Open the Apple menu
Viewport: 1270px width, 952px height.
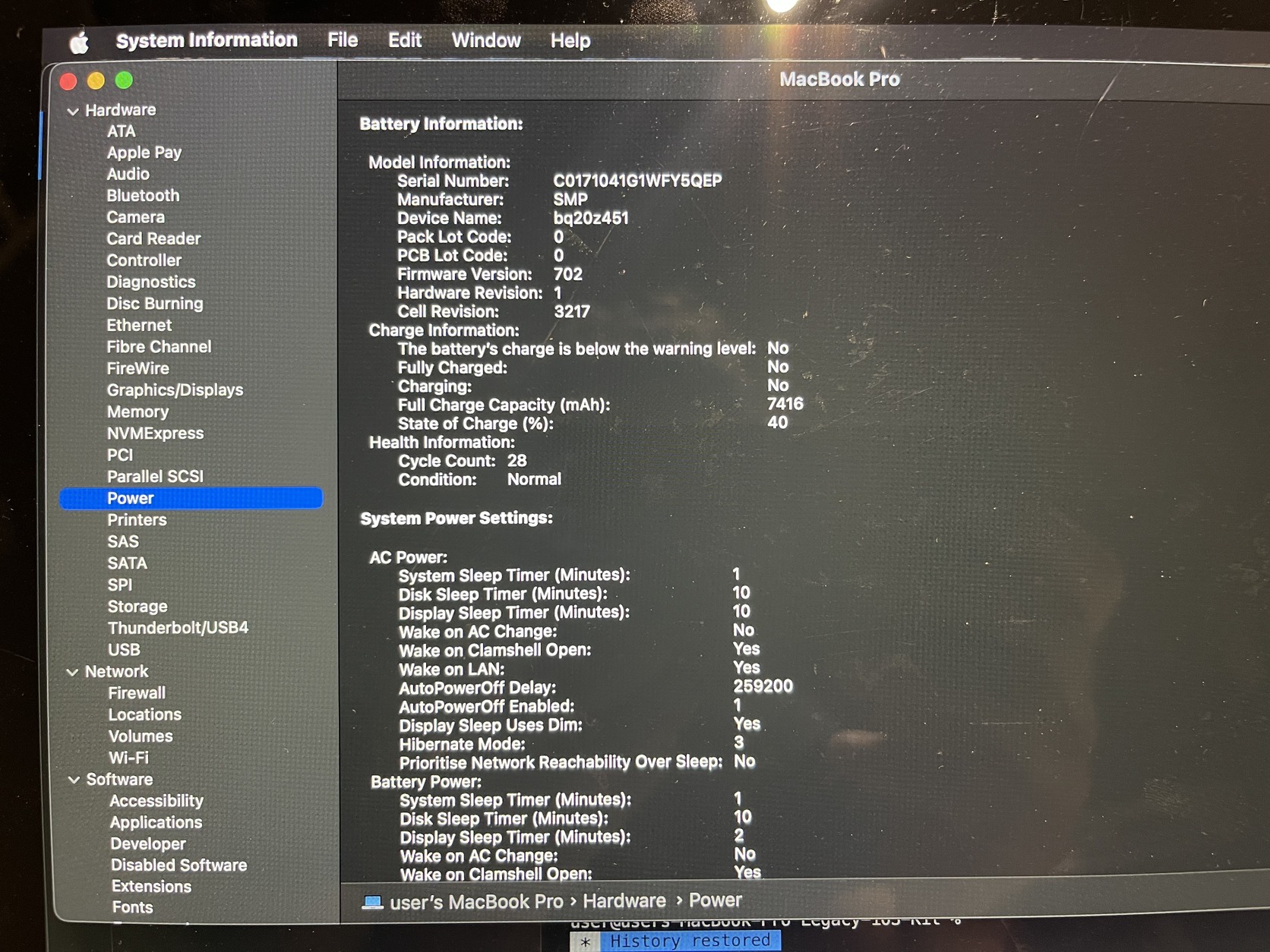point(79,43)
